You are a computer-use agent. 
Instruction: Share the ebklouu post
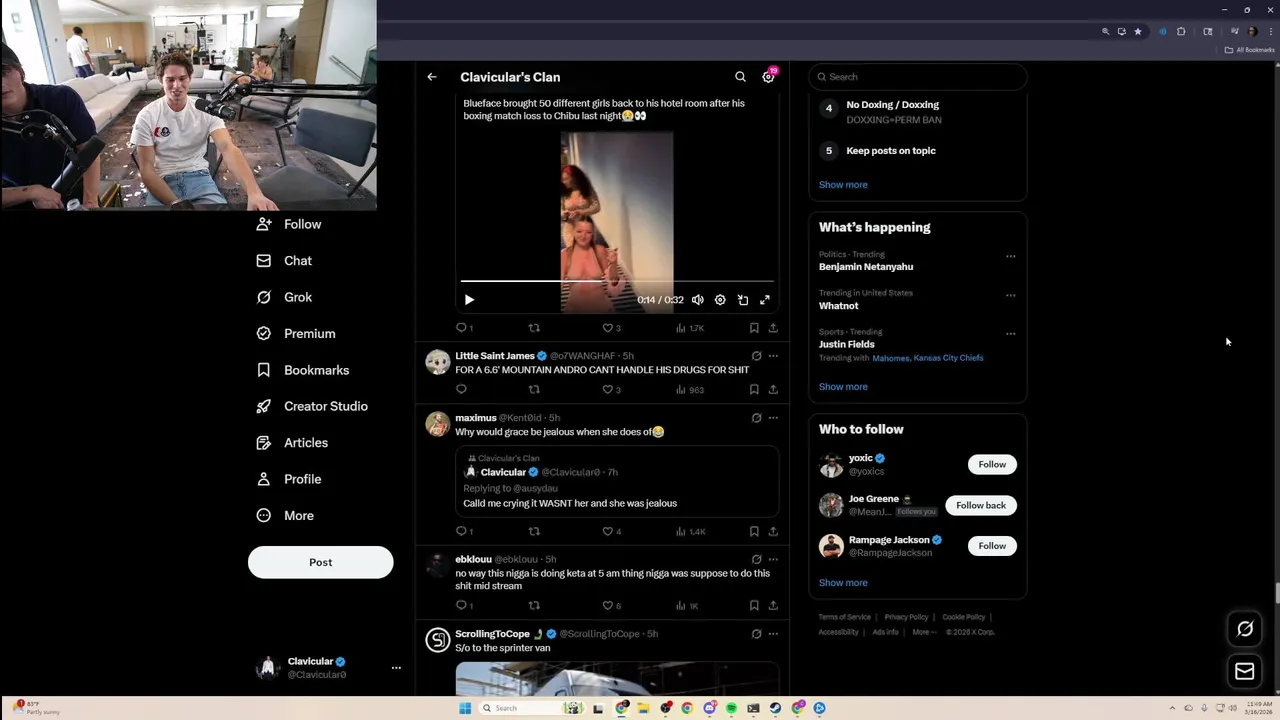tap(773, 606)
